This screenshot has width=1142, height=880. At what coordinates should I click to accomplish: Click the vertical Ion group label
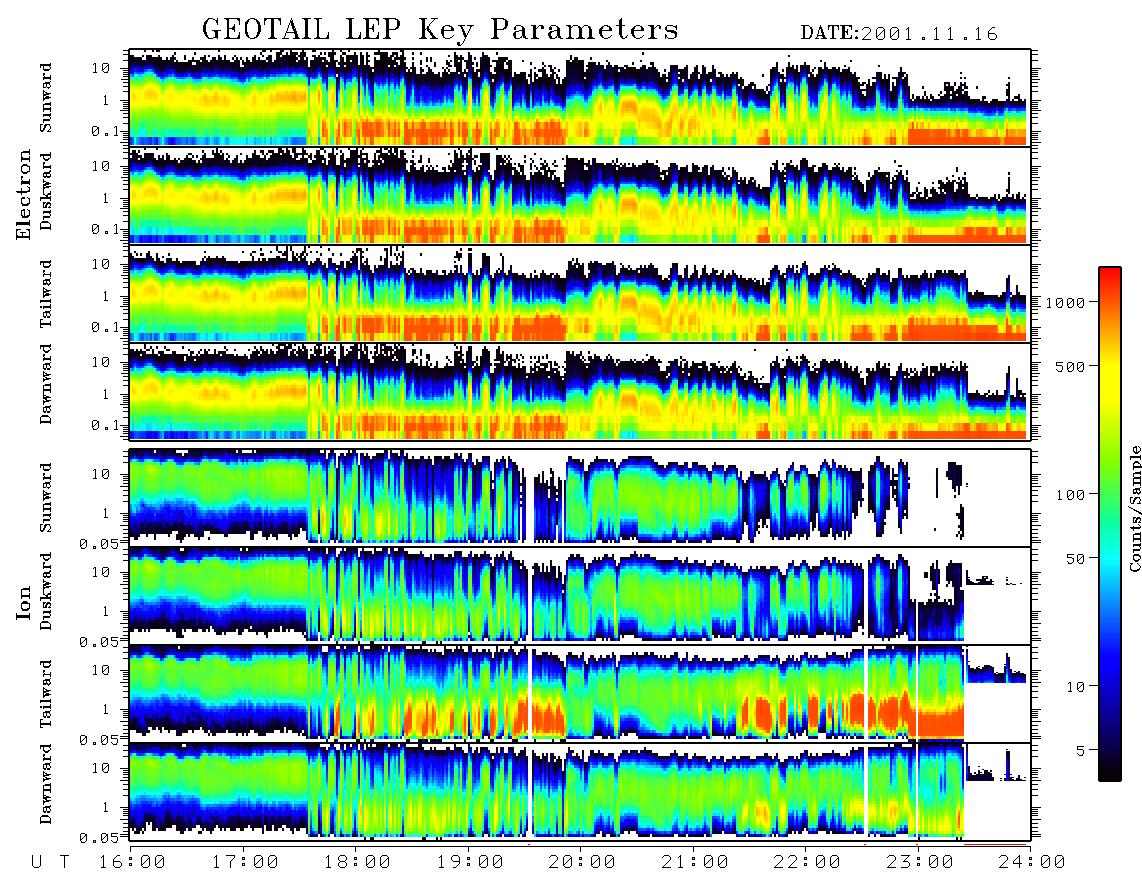[x=24, y=602]
